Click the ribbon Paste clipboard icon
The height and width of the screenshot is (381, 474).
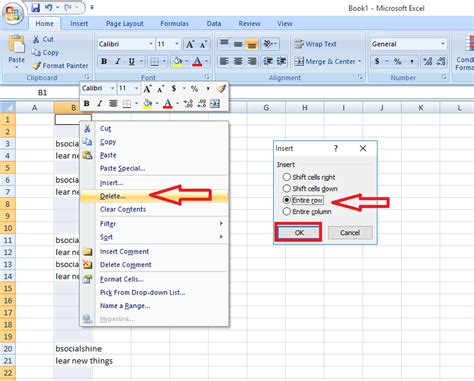16,45
